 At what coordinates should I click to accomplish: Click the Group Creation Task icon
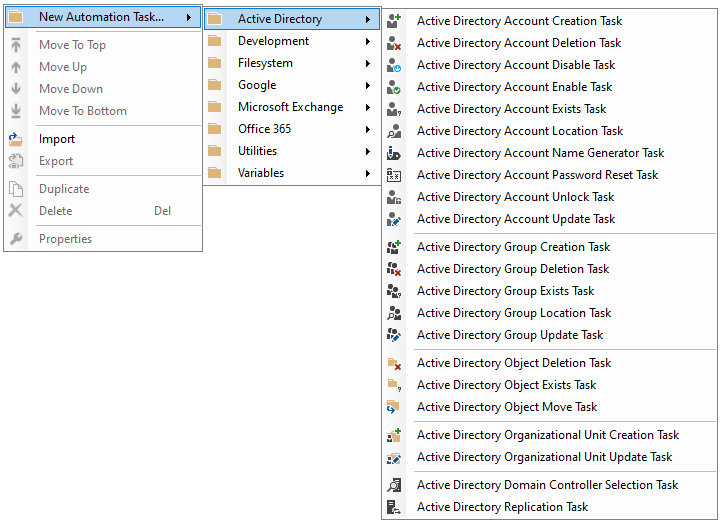(x=394, y=247)
